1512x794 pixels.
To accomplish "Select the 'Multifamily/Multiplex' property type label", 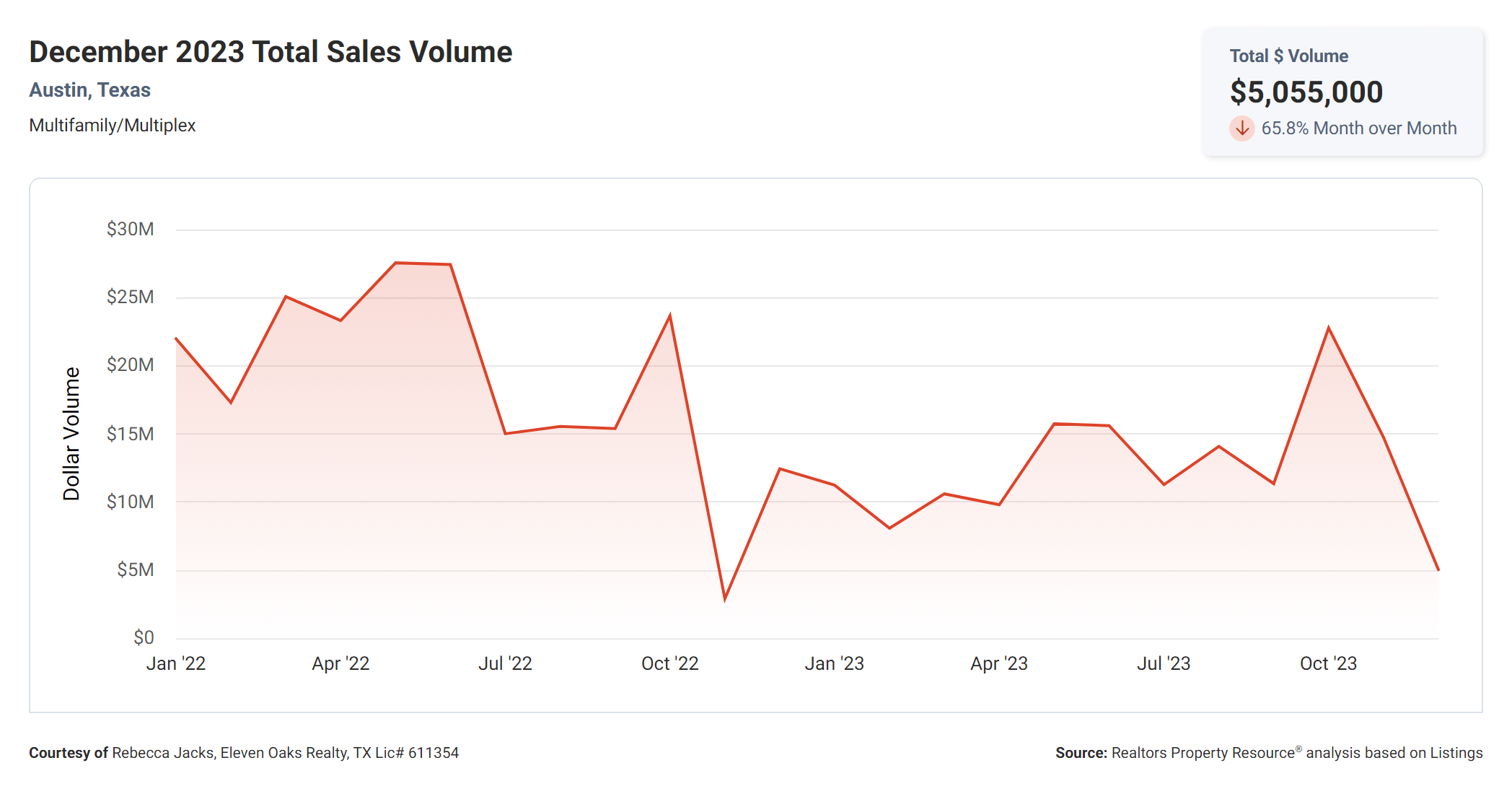I will pyautogui.click(x=113, y=126).
